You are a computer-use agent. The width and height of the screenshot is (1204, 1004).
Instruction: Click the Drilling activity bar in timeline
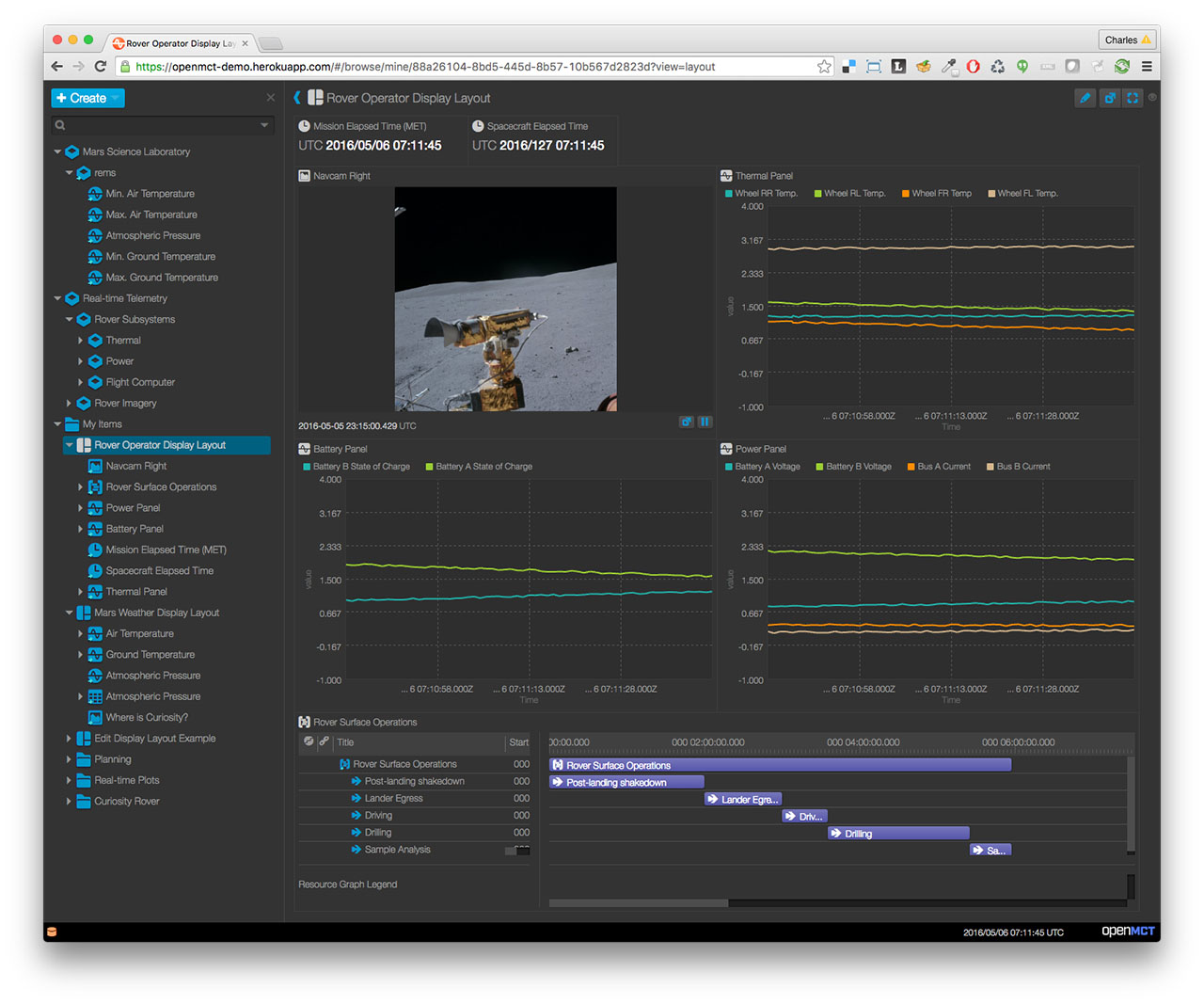[x=898, y=834]
